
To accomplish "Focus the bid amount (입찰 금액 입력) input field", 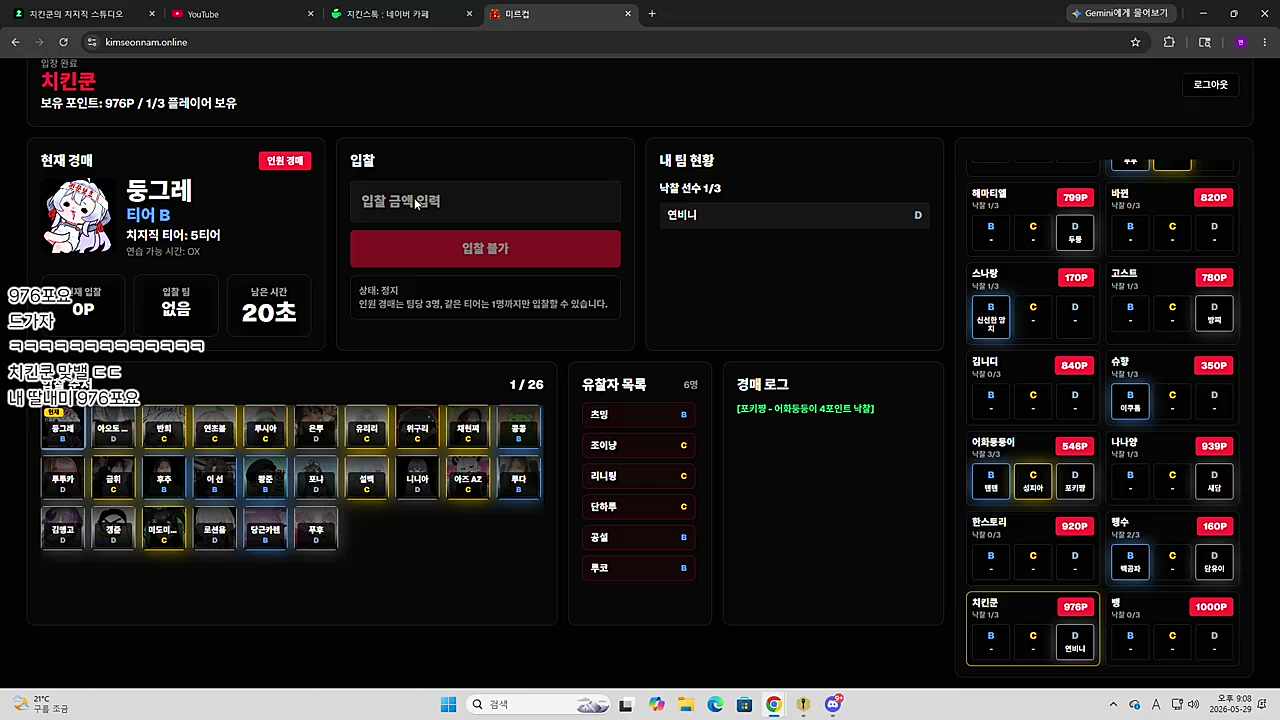I will click(x=485, y=201).
